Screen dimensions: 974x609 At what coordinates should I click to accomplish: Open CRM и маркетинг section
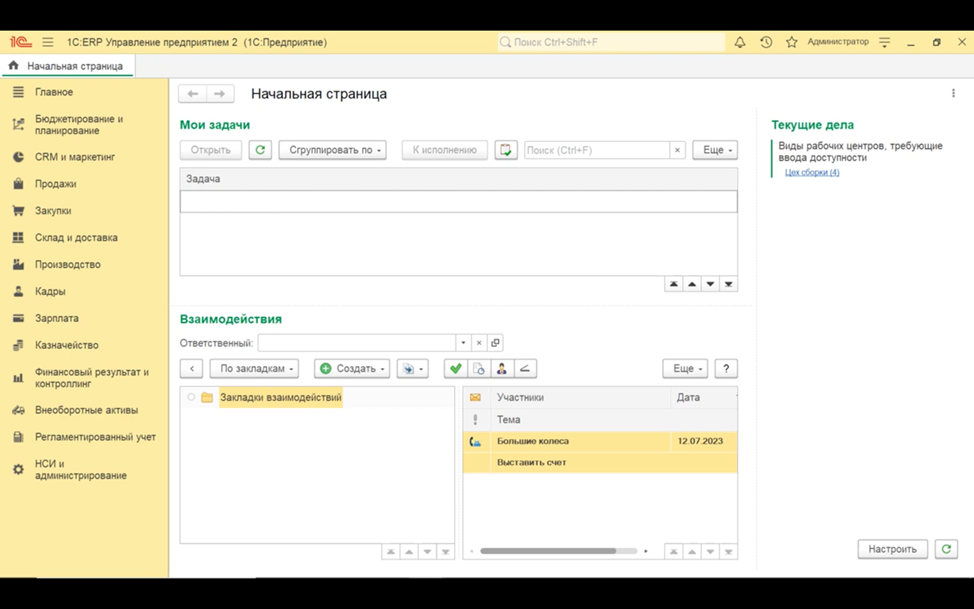click(75, 157)
